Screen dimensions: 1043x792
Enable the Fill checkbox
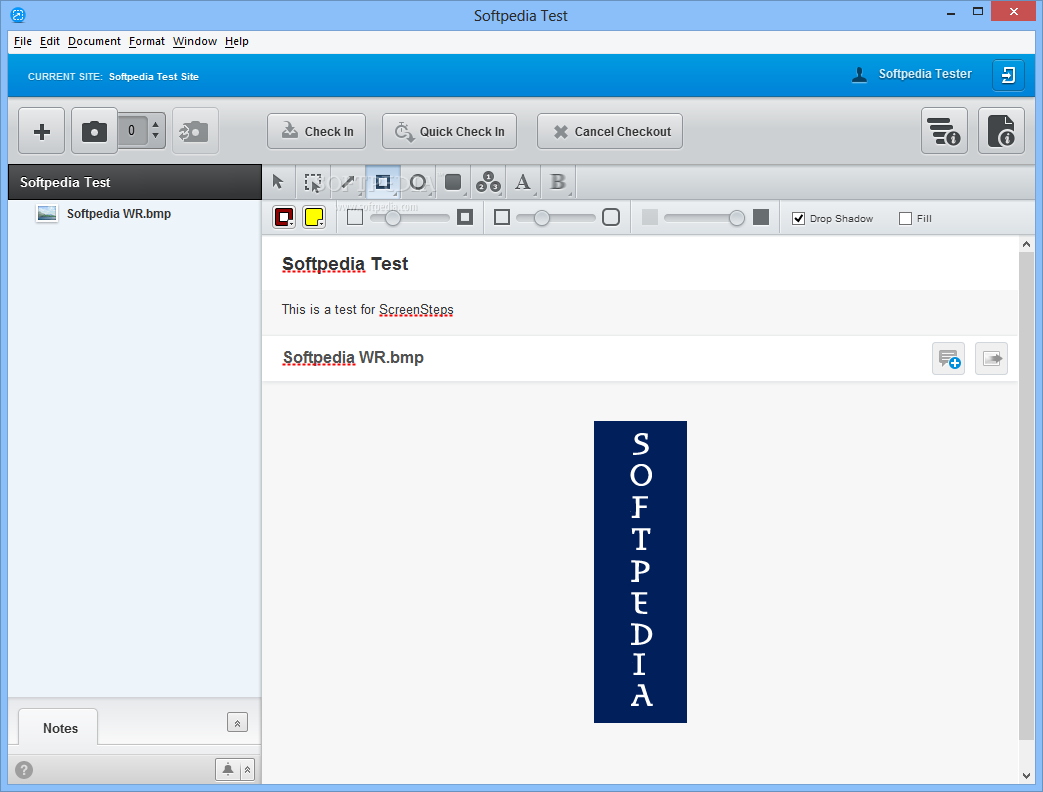(905, 218)
